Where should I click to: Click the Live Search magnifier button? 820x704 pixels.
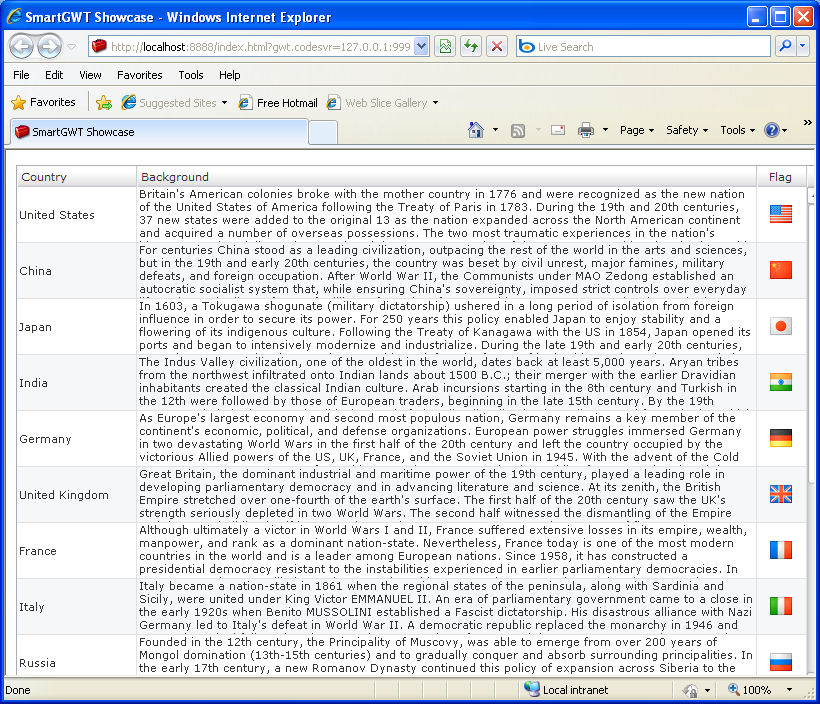click(x=785, y=47)
